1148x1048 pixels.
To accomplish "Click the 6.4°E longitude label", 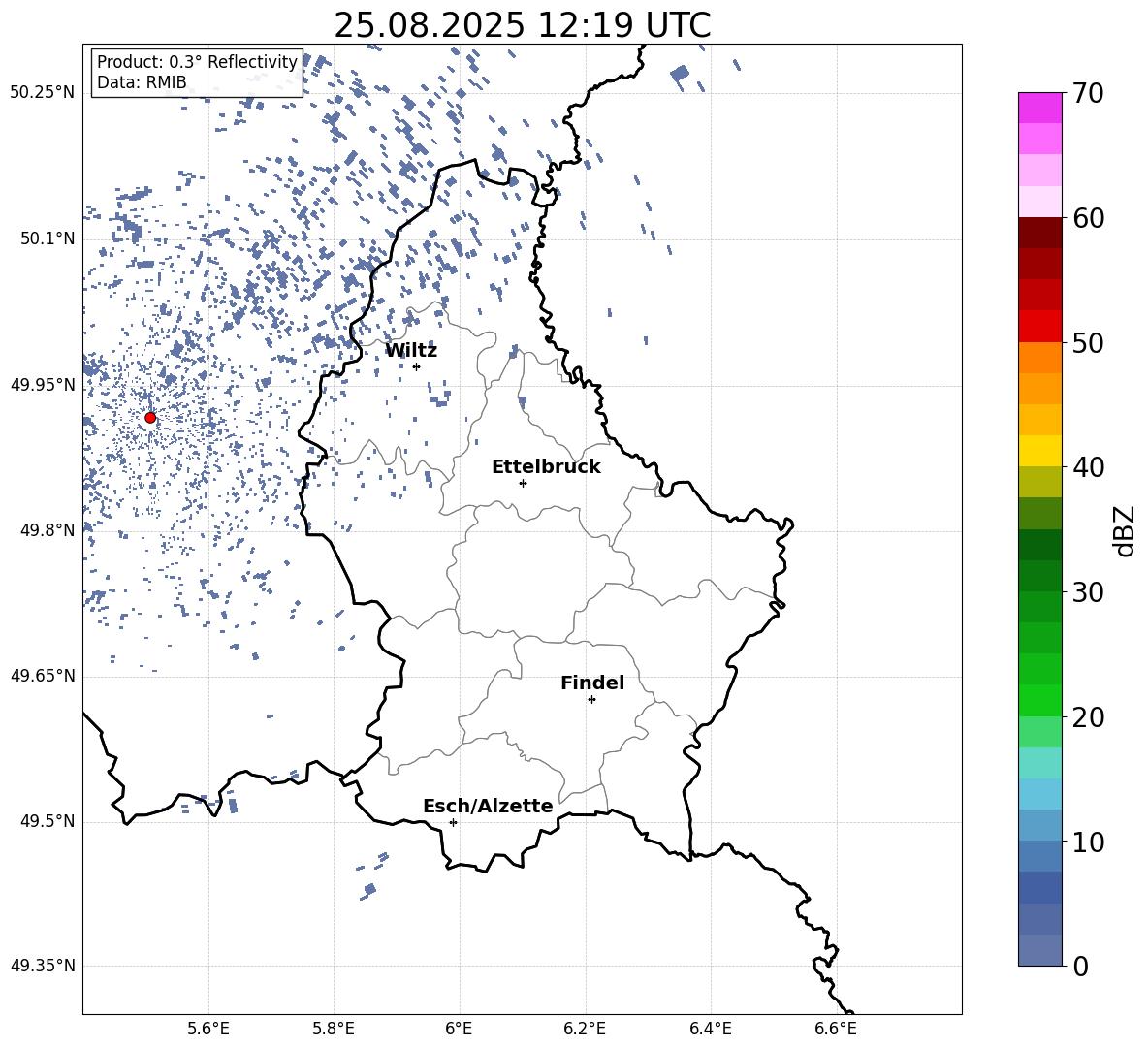I will [711, 1029].
